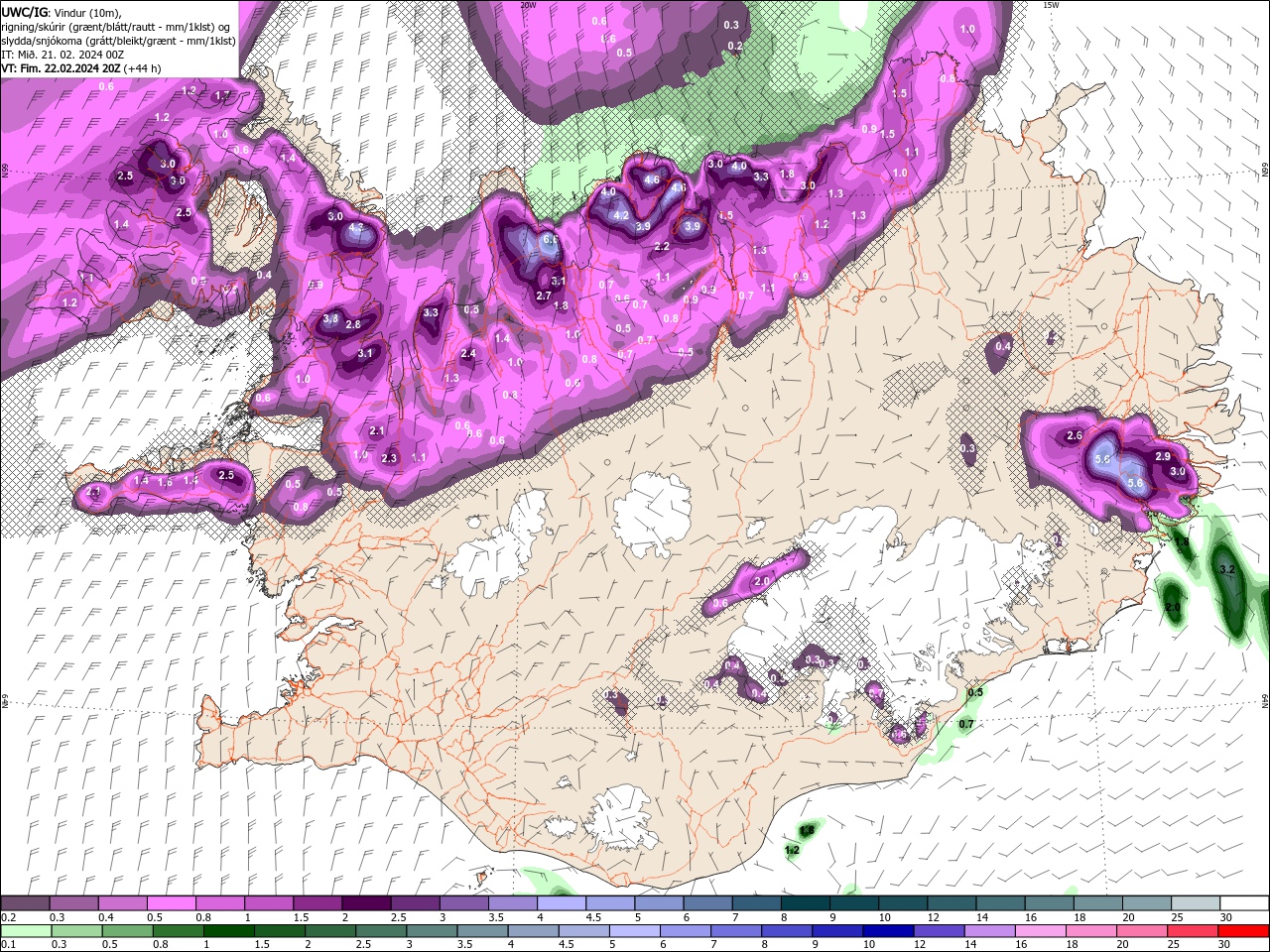1270x952 pixels.
Task: Click the 2.8 value beside the 3.8 value
Action: [x=353, y=324]
